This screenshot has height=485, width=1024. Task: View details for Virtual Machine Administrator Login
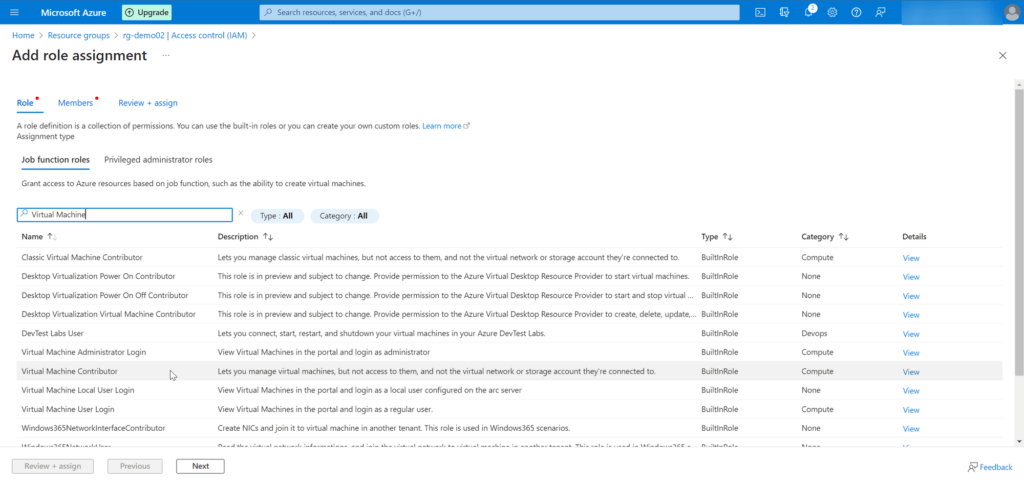point(910,352)
